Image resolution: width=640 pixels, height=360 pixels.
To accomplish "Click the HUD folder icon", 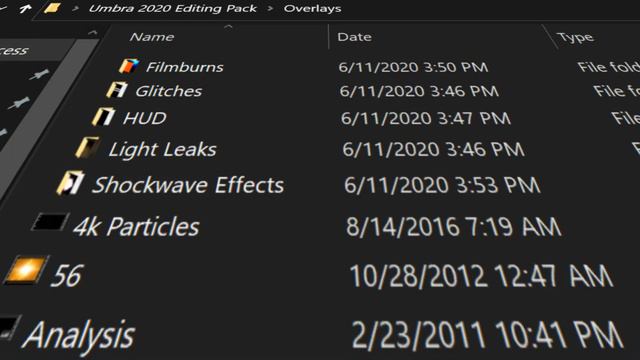I will pos(103,117).
